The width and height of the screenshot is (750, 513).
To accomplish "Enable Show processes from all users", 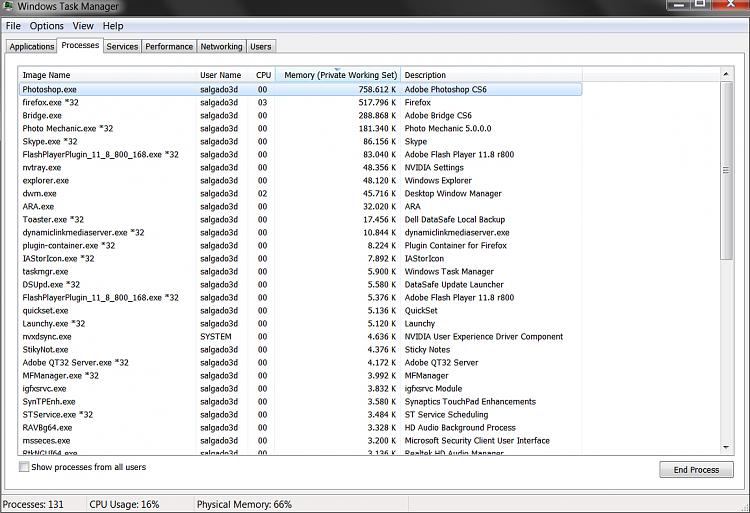I will [x=24, y=467].
